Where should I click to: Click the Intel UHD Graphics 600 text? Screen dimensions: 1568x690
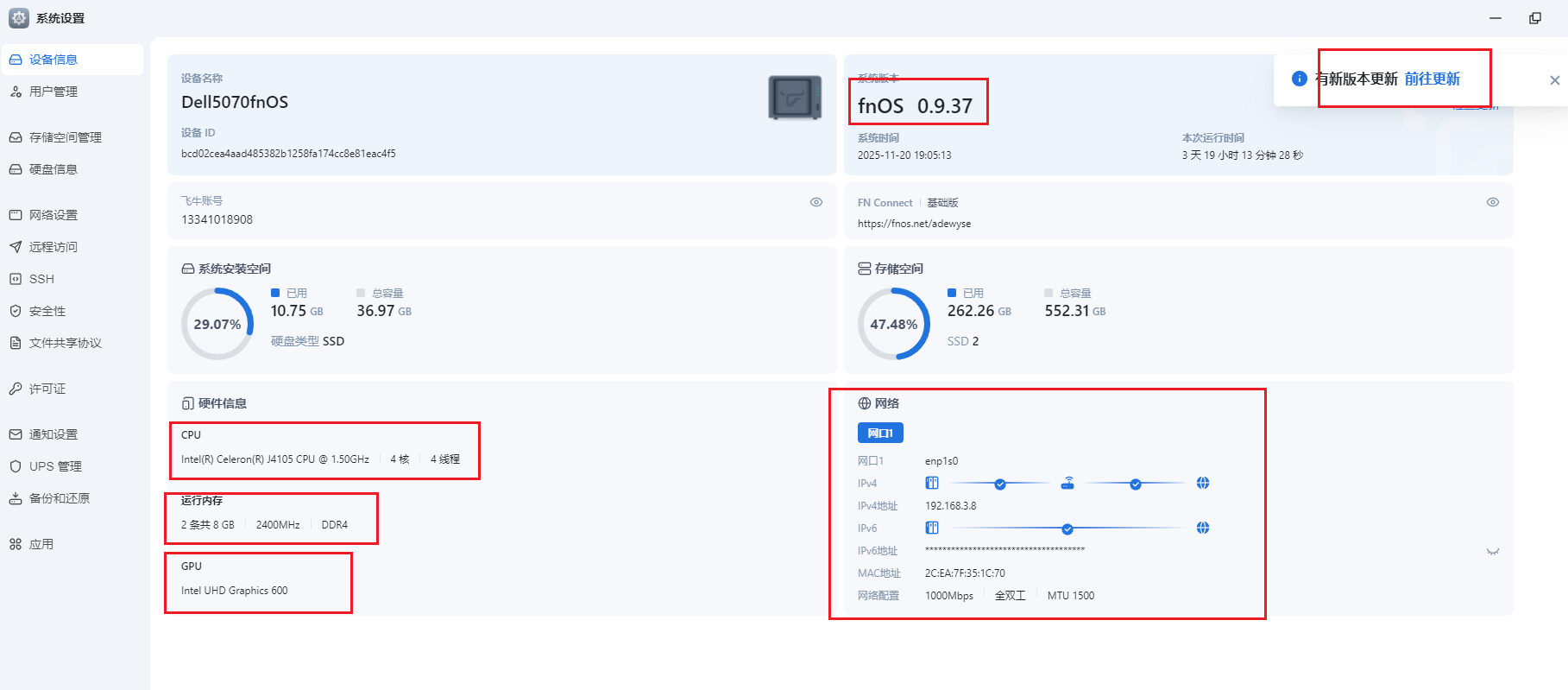235,591
